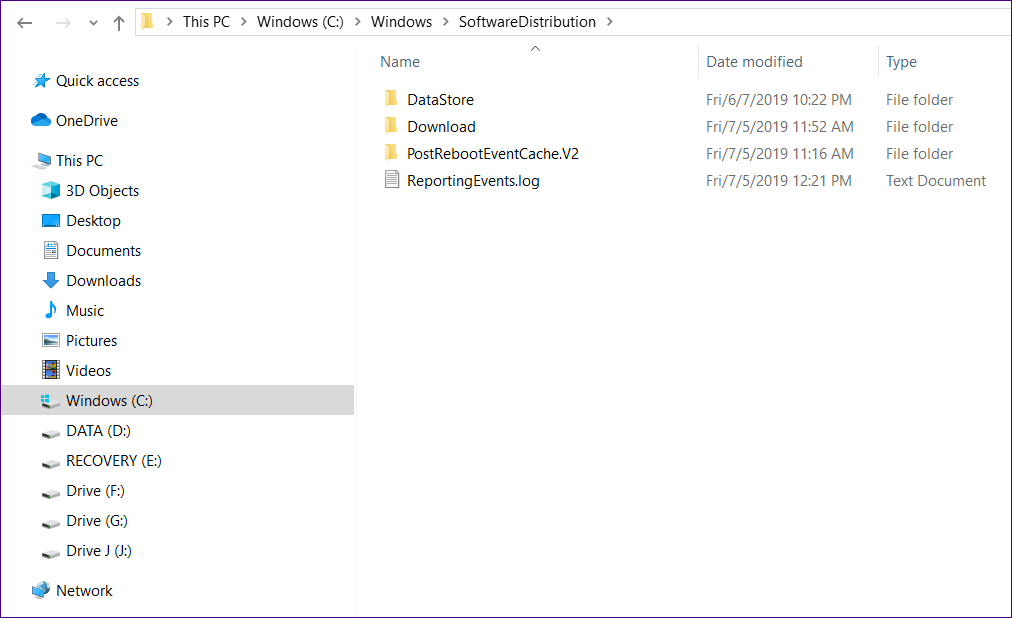The width and height of the screenshot is (1012, 618).
Task: Select PostRebootEventCache.V2 folder name
Action: (x=493, y=154)
